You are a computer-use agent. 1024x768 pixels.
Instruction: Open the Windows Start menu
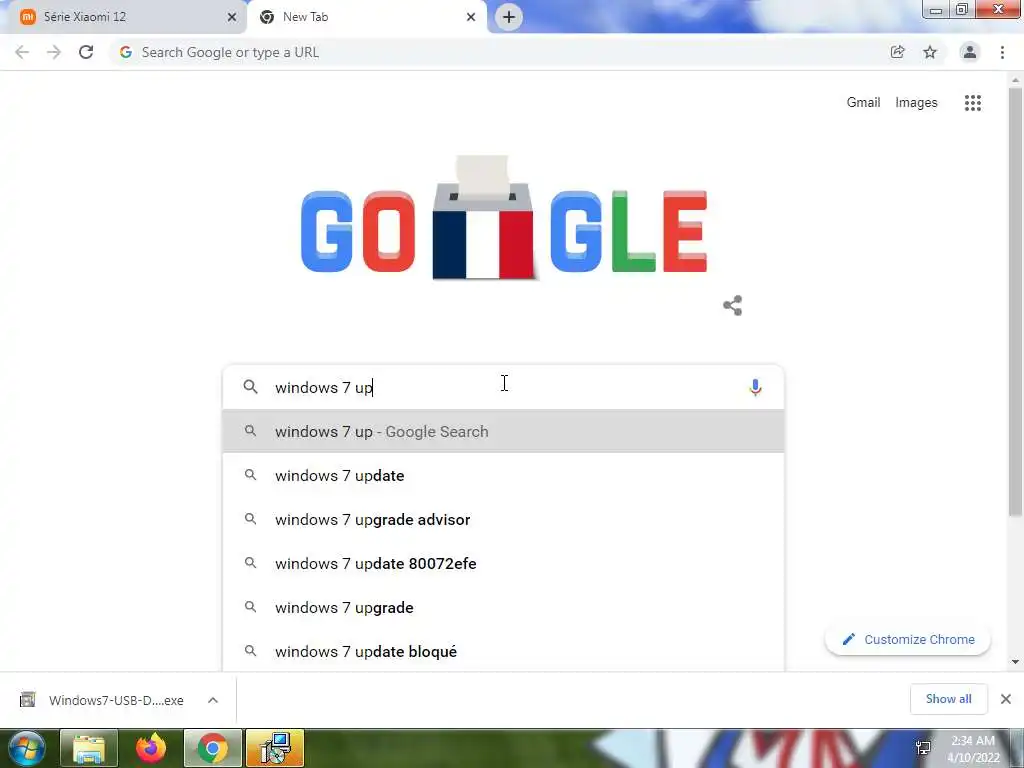[26, 748]
